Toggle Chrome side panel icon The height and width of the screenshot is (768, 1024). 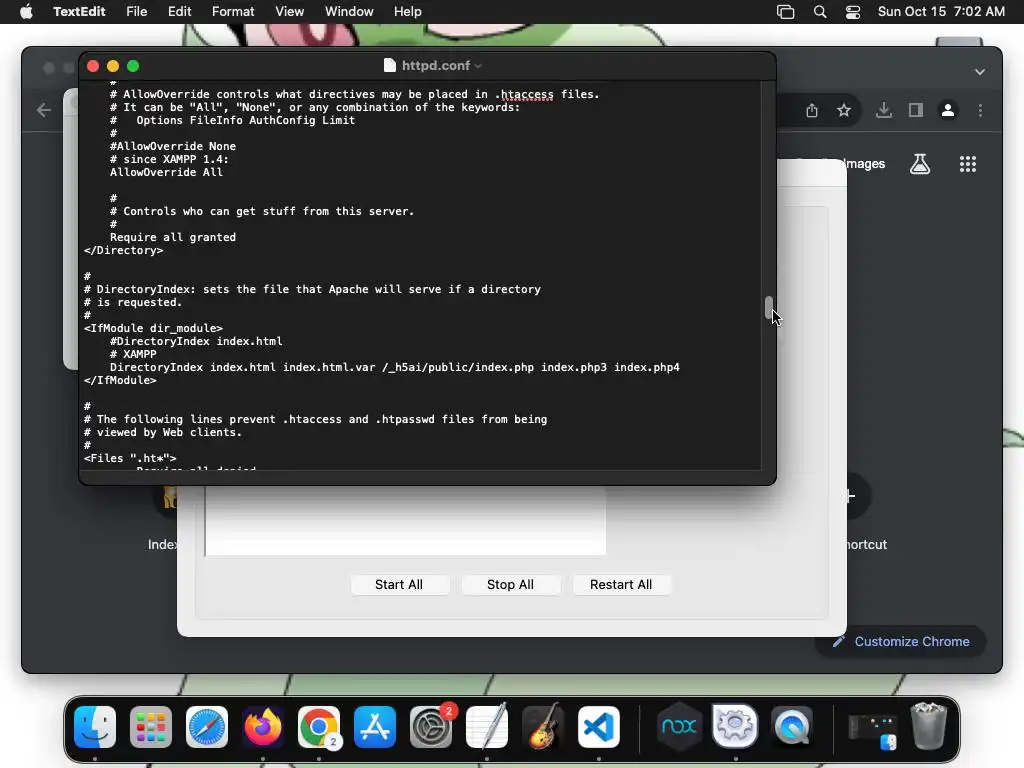tap(916, 110)
